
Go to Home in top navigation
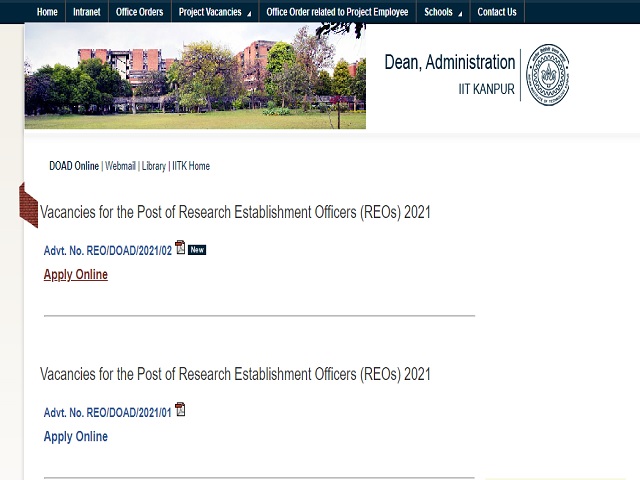47,12
